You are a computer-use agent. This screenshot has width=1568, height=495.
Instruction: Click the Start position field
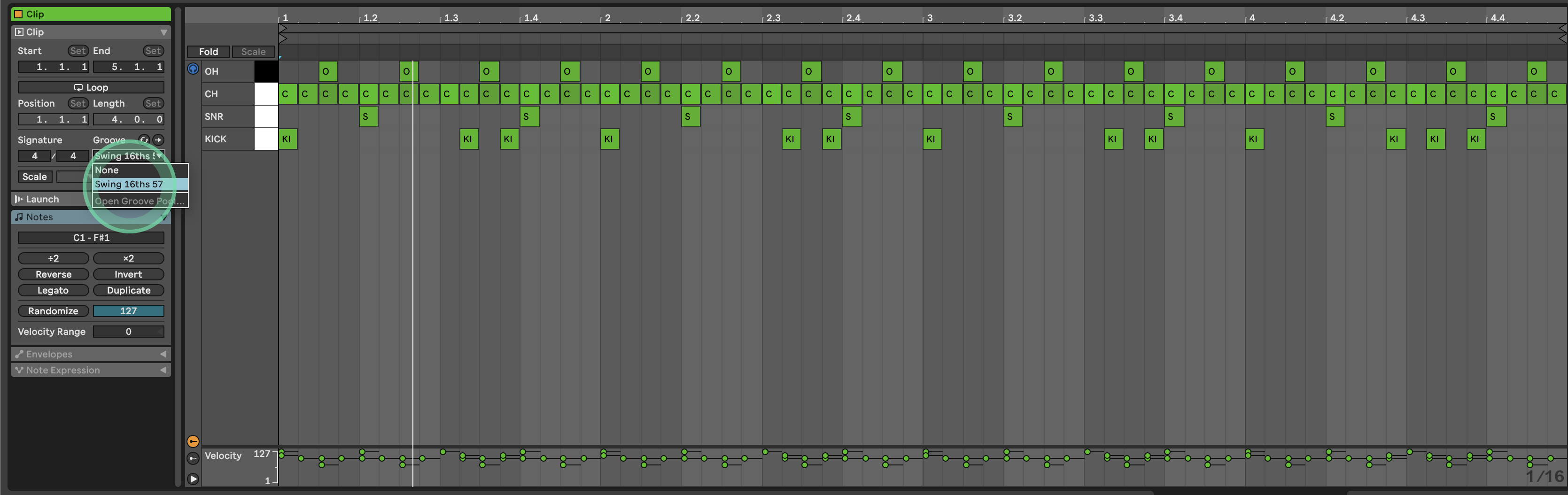click(x=54, y=67)
